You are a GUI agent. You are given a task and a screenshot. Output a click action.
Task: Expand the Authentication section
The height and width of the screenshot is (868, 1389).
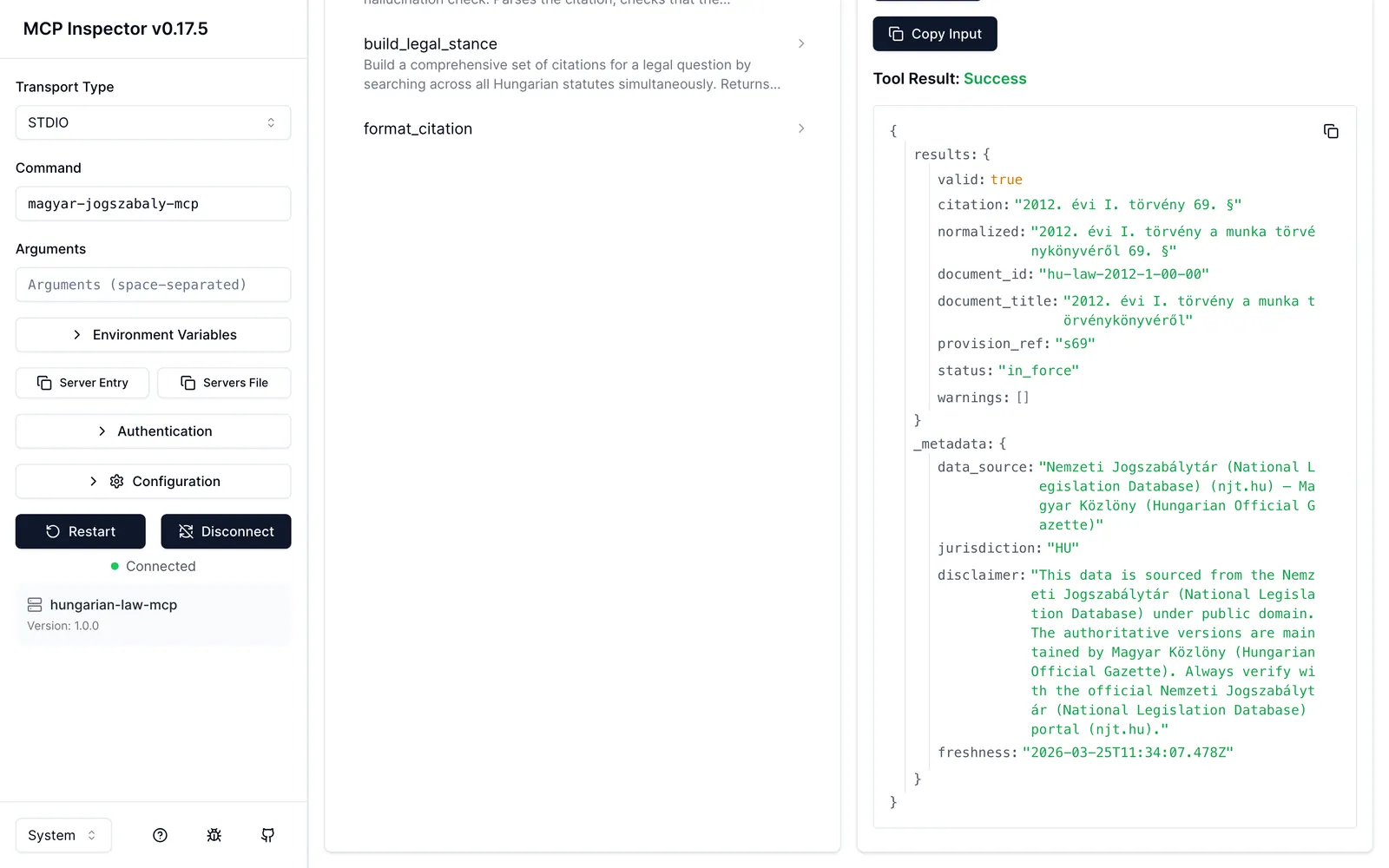tap(153, 431)
